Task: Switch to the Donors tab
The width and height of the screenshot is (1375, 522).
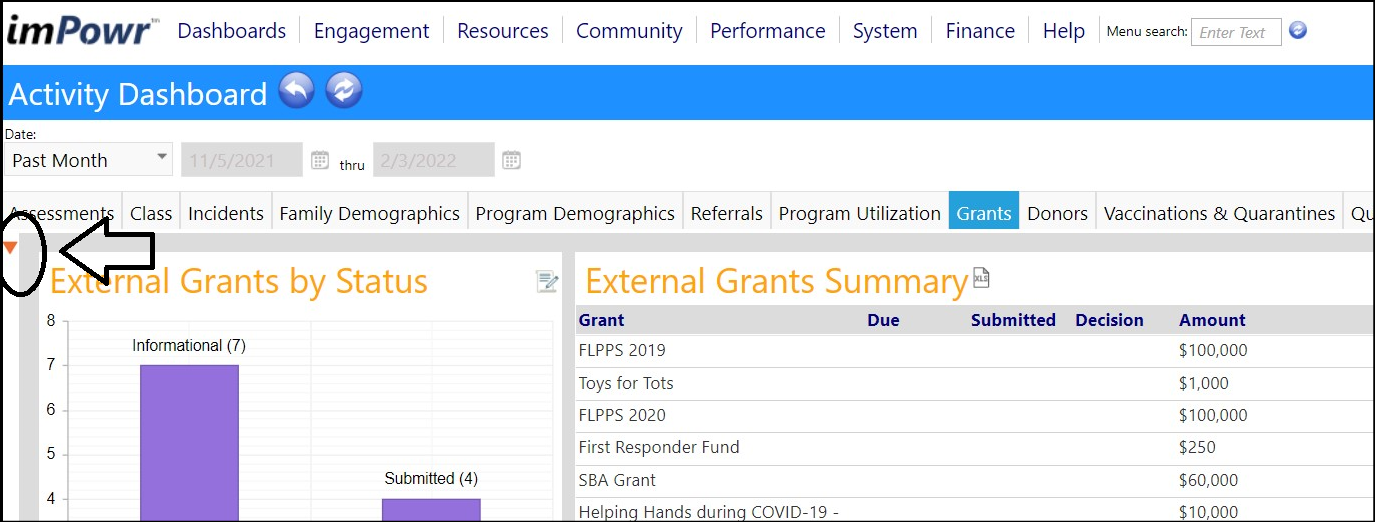Action: (x=1058, y=213)
